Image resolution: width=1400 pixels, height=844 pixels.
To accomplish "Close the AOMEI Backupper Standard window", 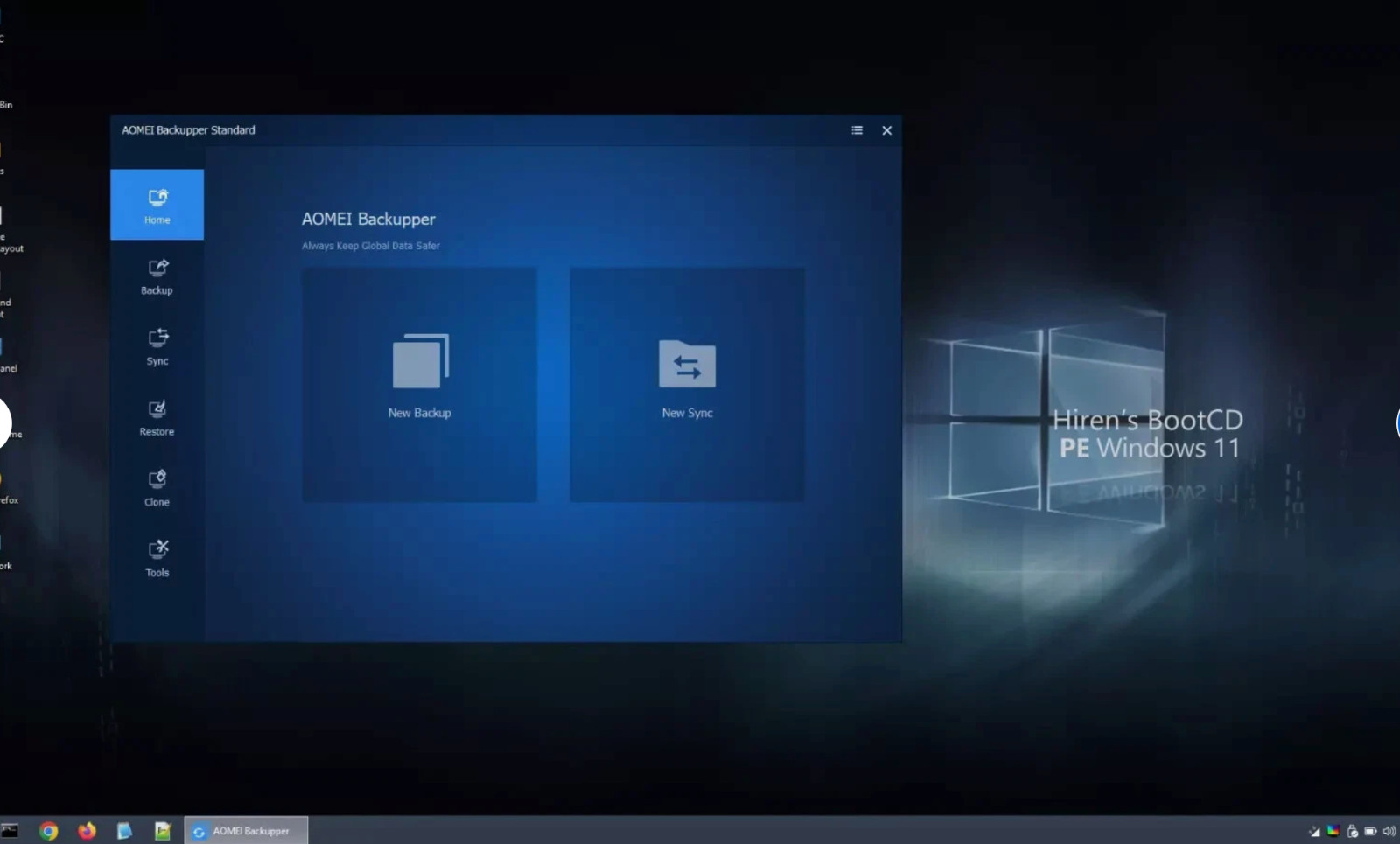I will pyautogui.click(x=886, y=130).
